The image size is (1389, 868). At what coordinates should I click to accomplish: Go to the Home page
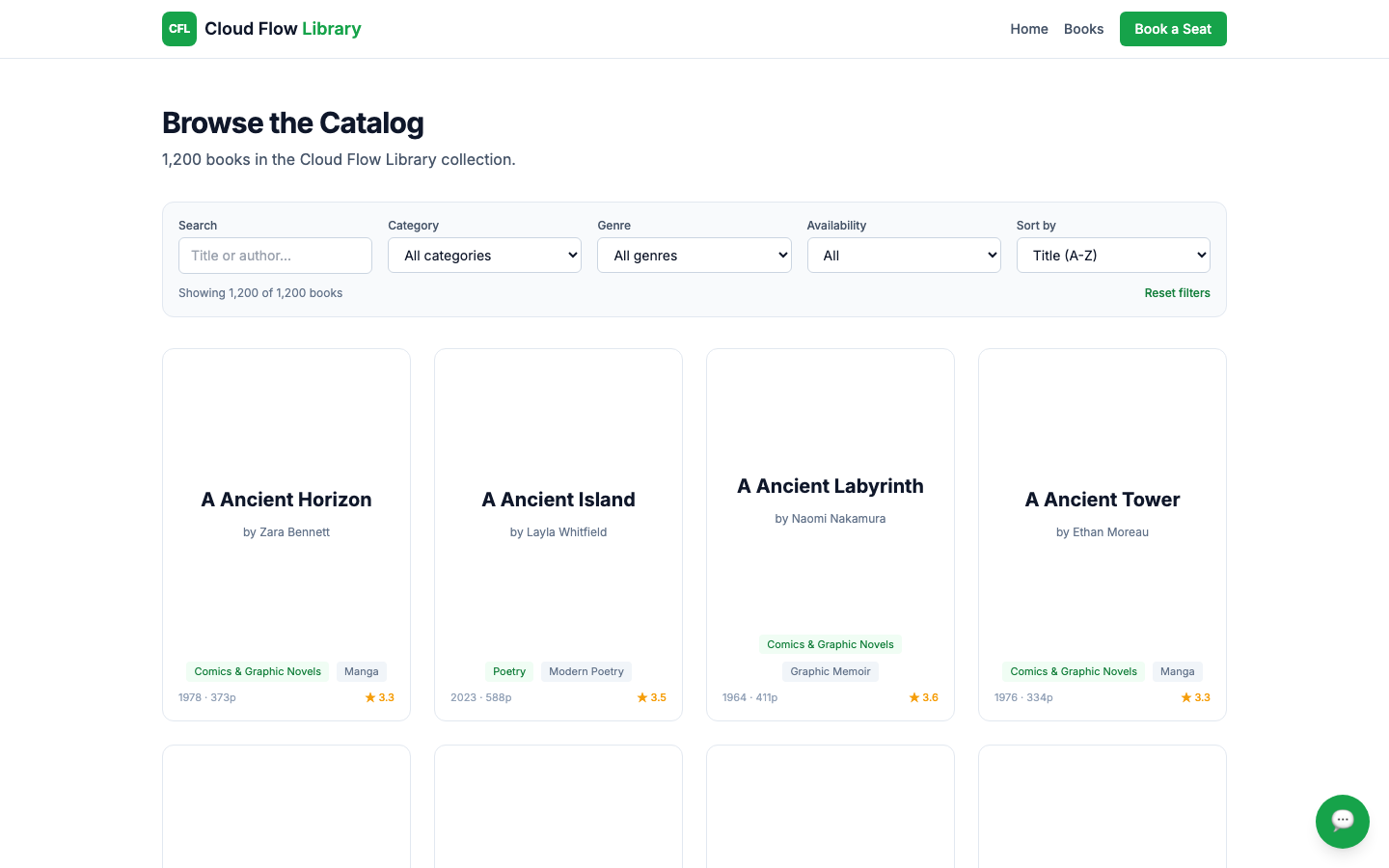coord(1029,29)
